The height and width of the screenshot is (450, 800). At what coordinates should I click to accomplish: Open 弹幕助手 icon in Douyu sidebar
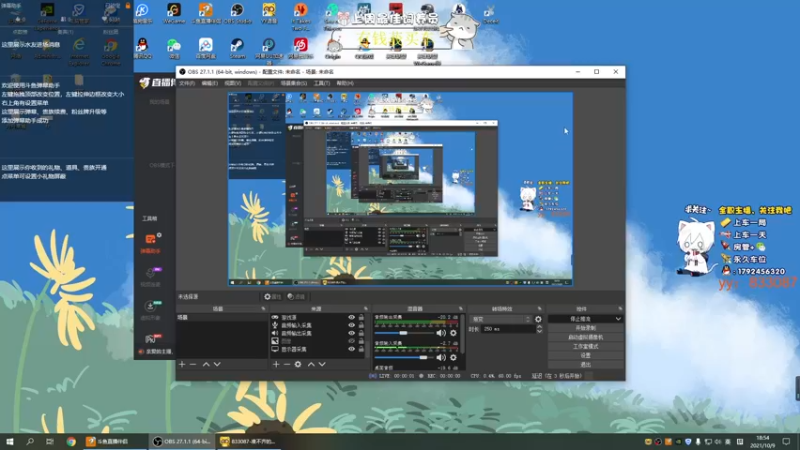[150, 243]
